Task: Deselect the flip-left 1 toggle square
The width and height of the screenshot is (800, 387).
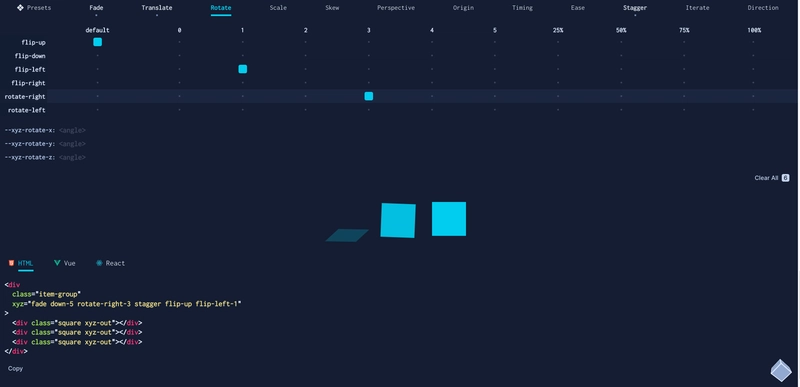Action: (243, 69)
